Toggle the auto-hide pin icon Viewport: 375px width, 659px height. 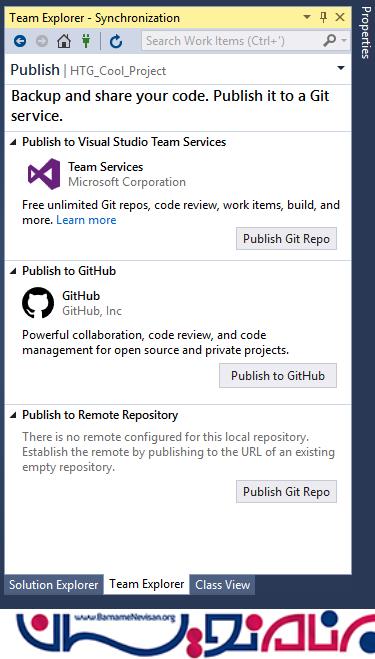[323, 17]
